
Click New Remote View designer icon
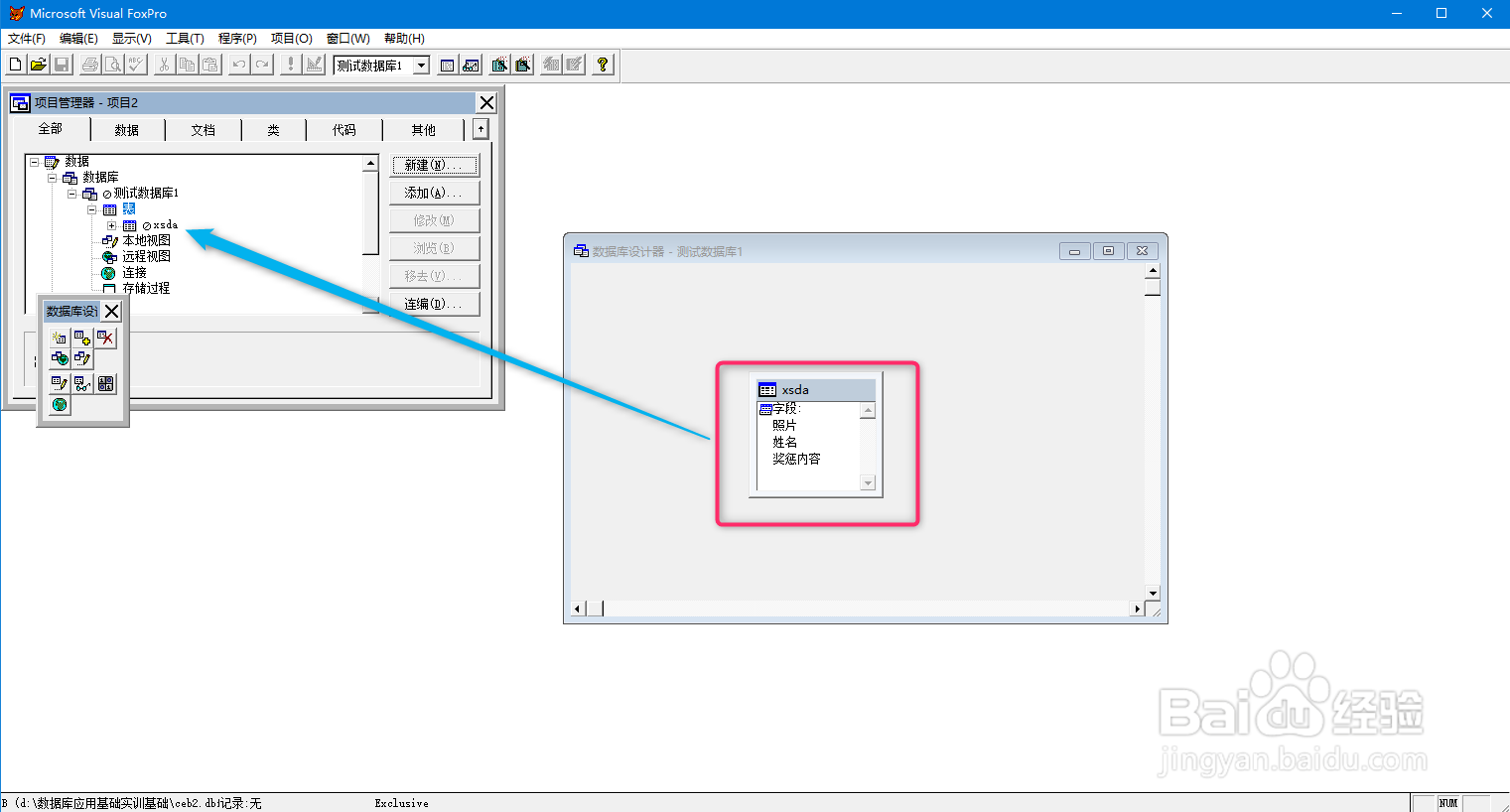pos(60,358)
